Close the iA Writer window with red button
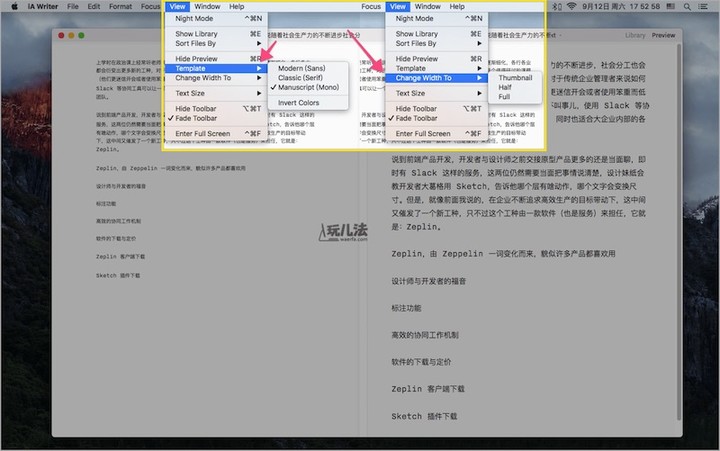The height and width of the screenshot is (451, 720). (x=62, y=36)
